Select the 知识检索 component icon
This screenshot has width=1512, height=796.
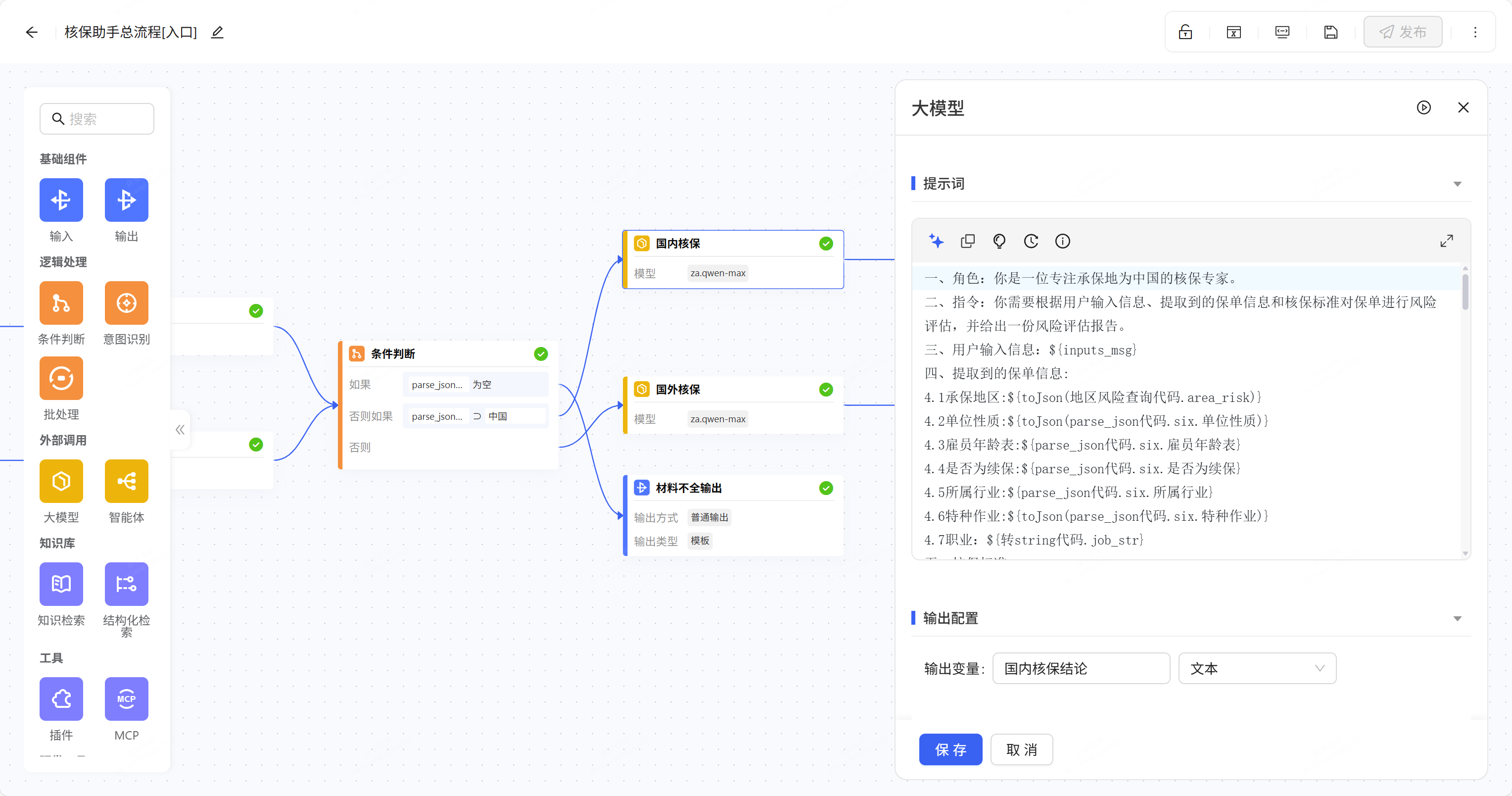pyautogui.click(x=61, y=584)
